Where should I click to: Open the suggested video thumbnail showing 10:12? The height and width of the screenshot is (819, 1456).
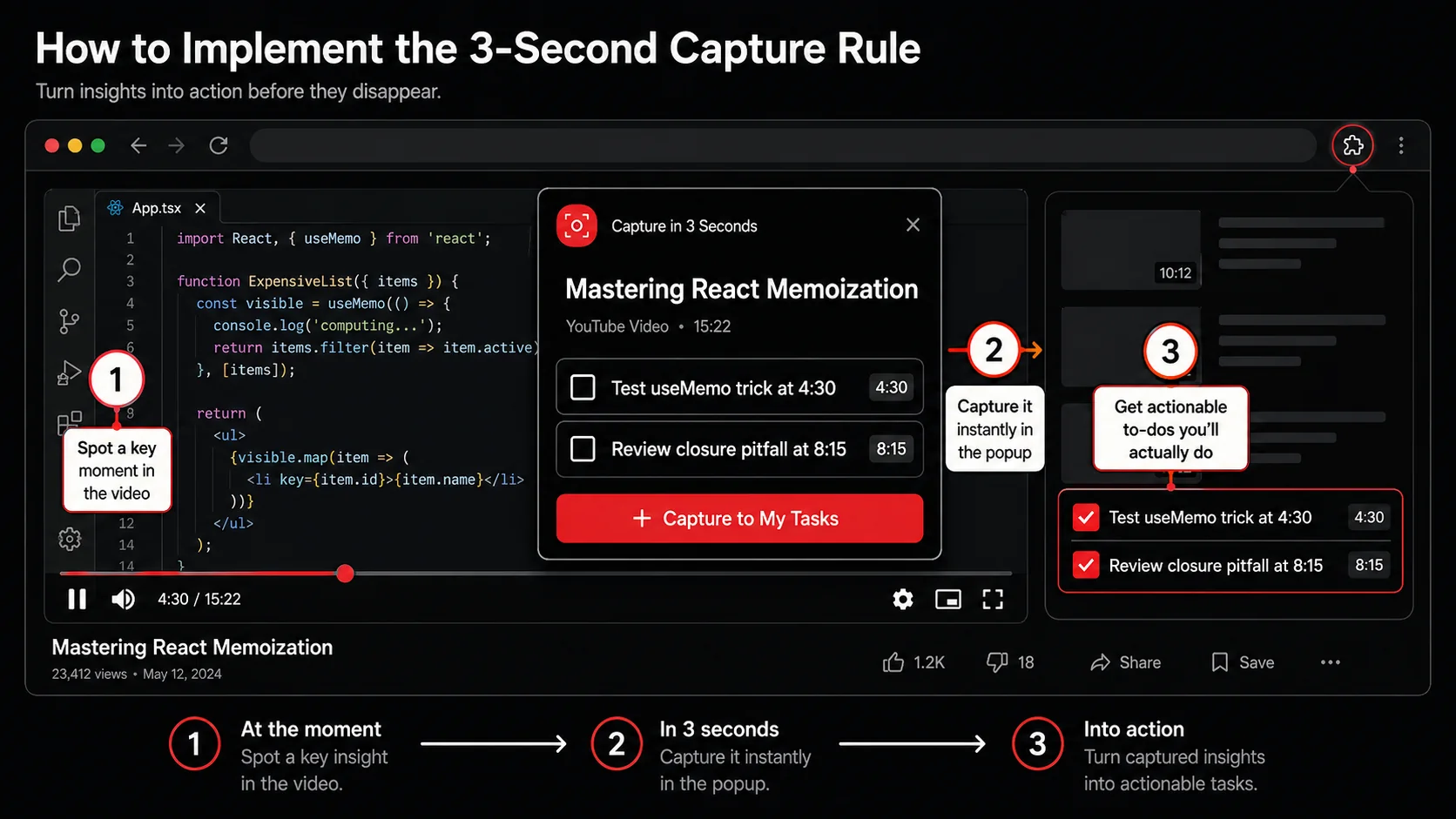click(1131, 250)
